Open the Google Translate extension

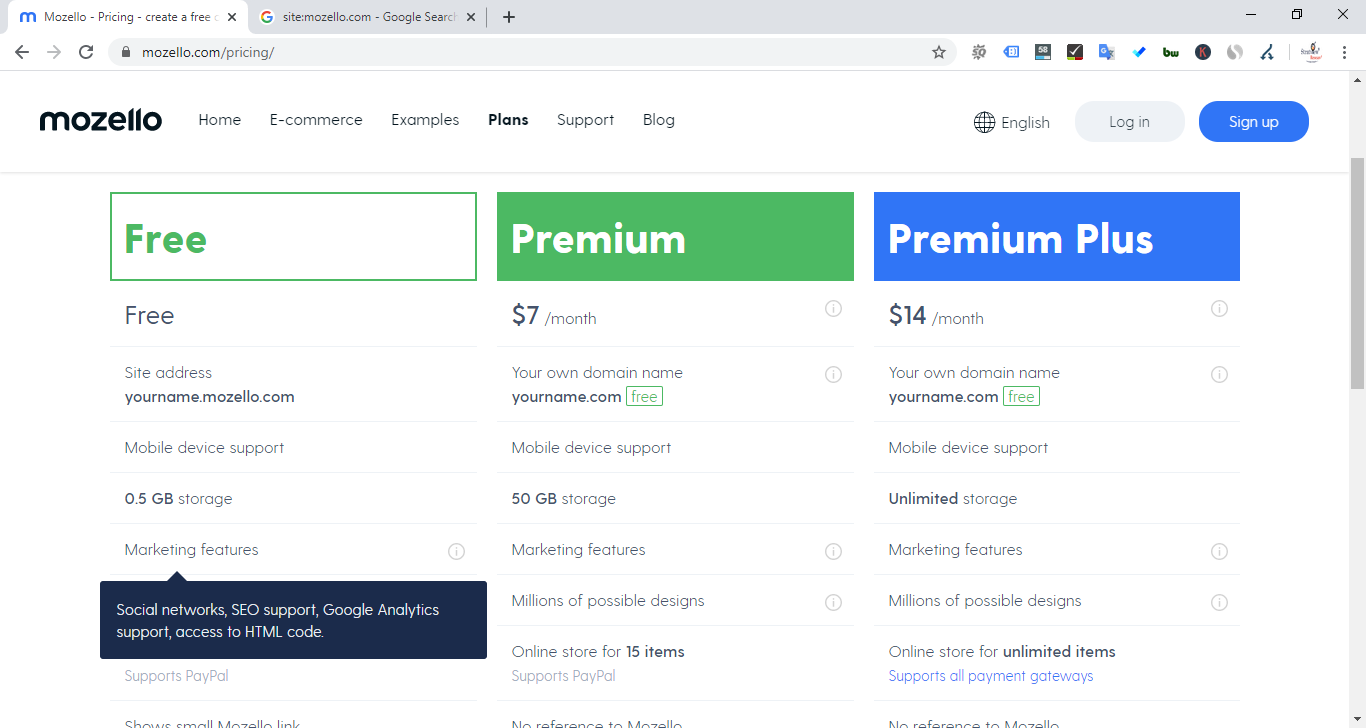(x=1107, y=52)
